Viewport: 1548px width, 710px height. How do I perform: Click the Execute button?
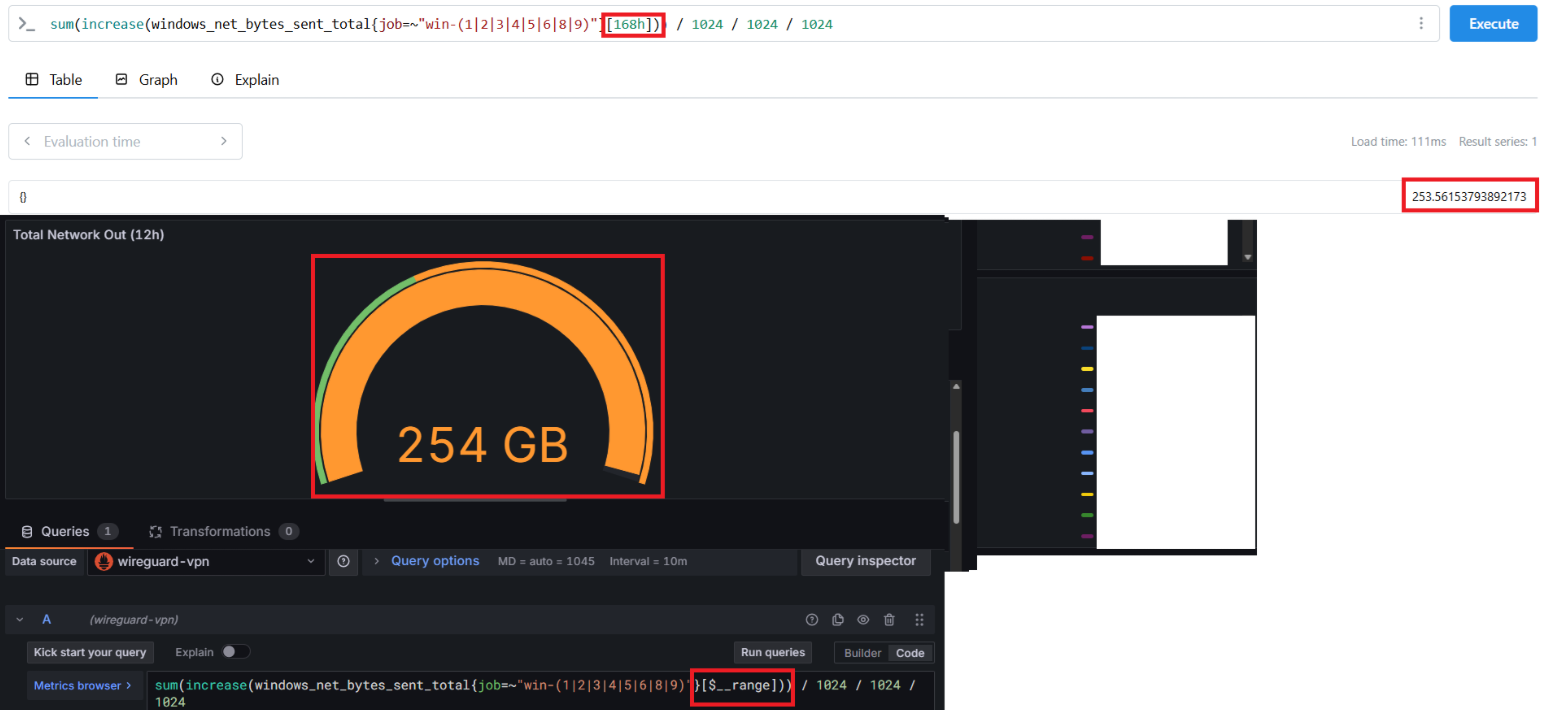(x=1493, y=24)
